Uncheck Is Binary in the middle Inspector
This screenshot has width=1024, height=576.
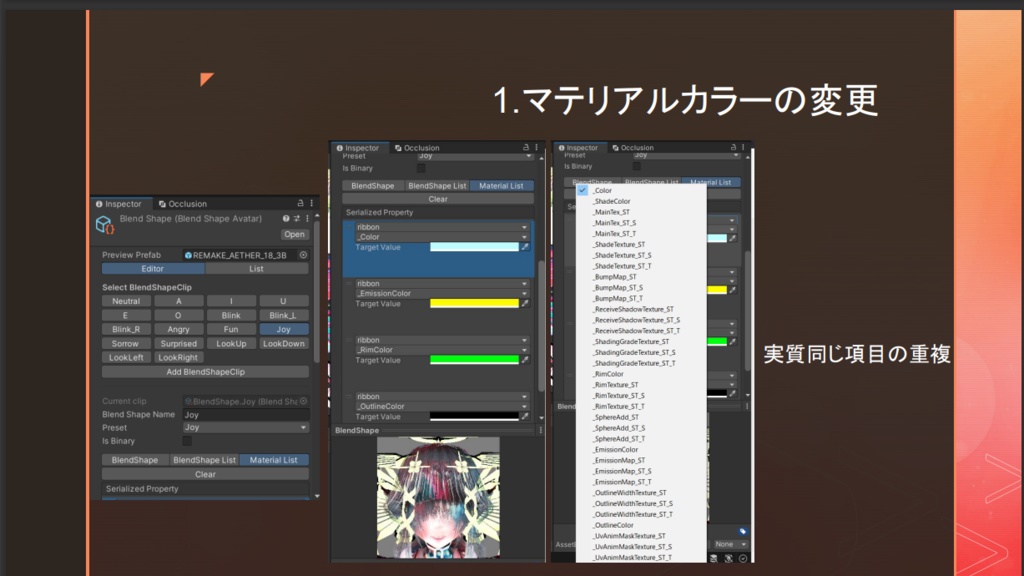coord(422,169)
